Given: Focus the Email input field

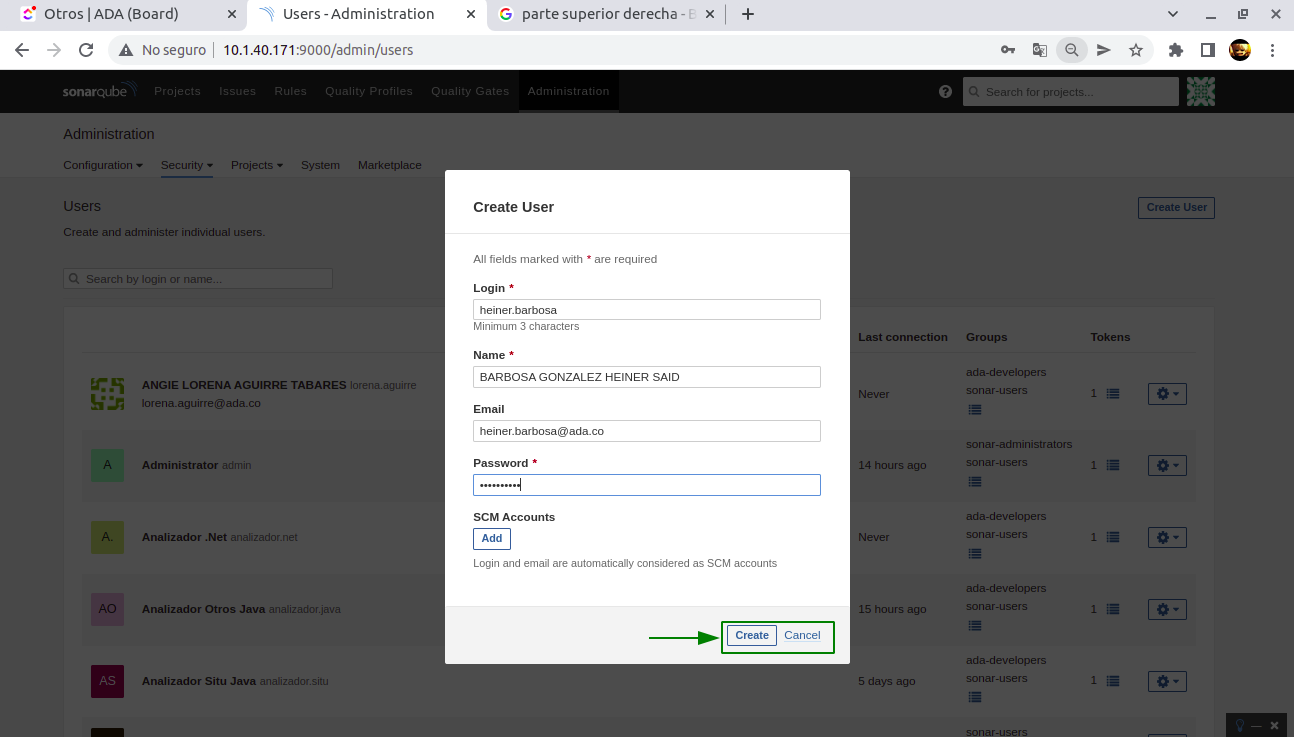Looking at the screenshot, I should [x=646, y=431].
